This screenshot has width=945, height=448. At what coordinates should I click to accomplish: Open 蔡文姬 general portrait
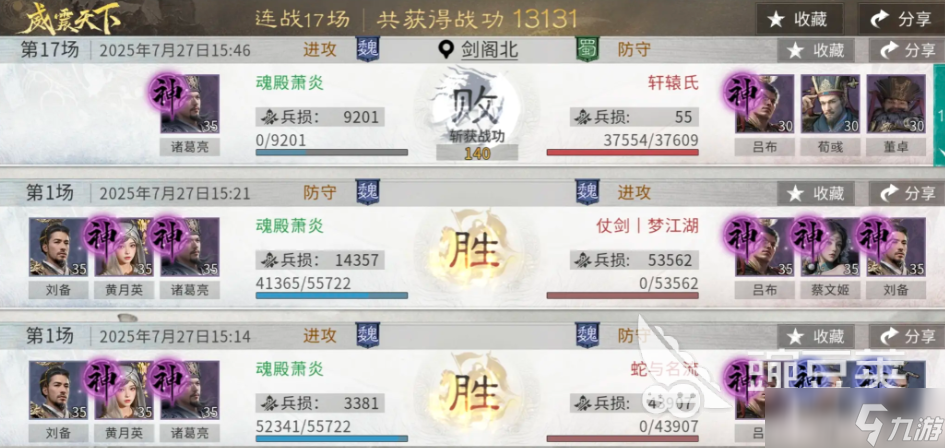click(830, 247)
